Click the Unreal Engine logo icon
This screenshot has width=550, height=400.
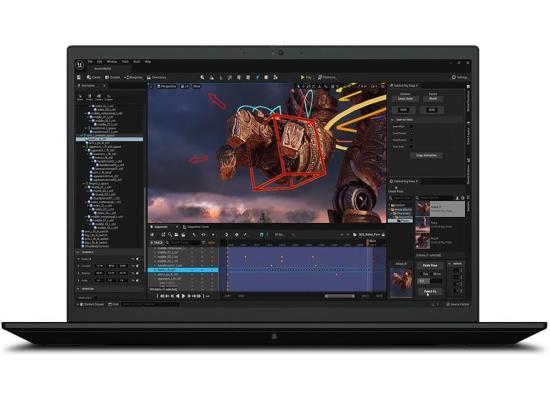80,65
